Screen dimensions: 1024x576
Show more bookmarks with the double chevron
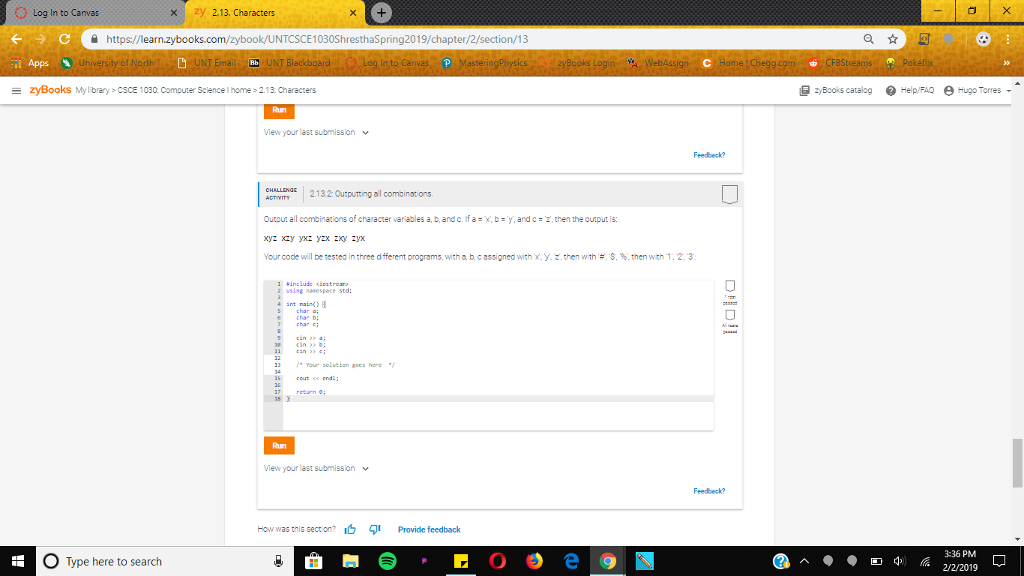click(x=1006, y=63)
